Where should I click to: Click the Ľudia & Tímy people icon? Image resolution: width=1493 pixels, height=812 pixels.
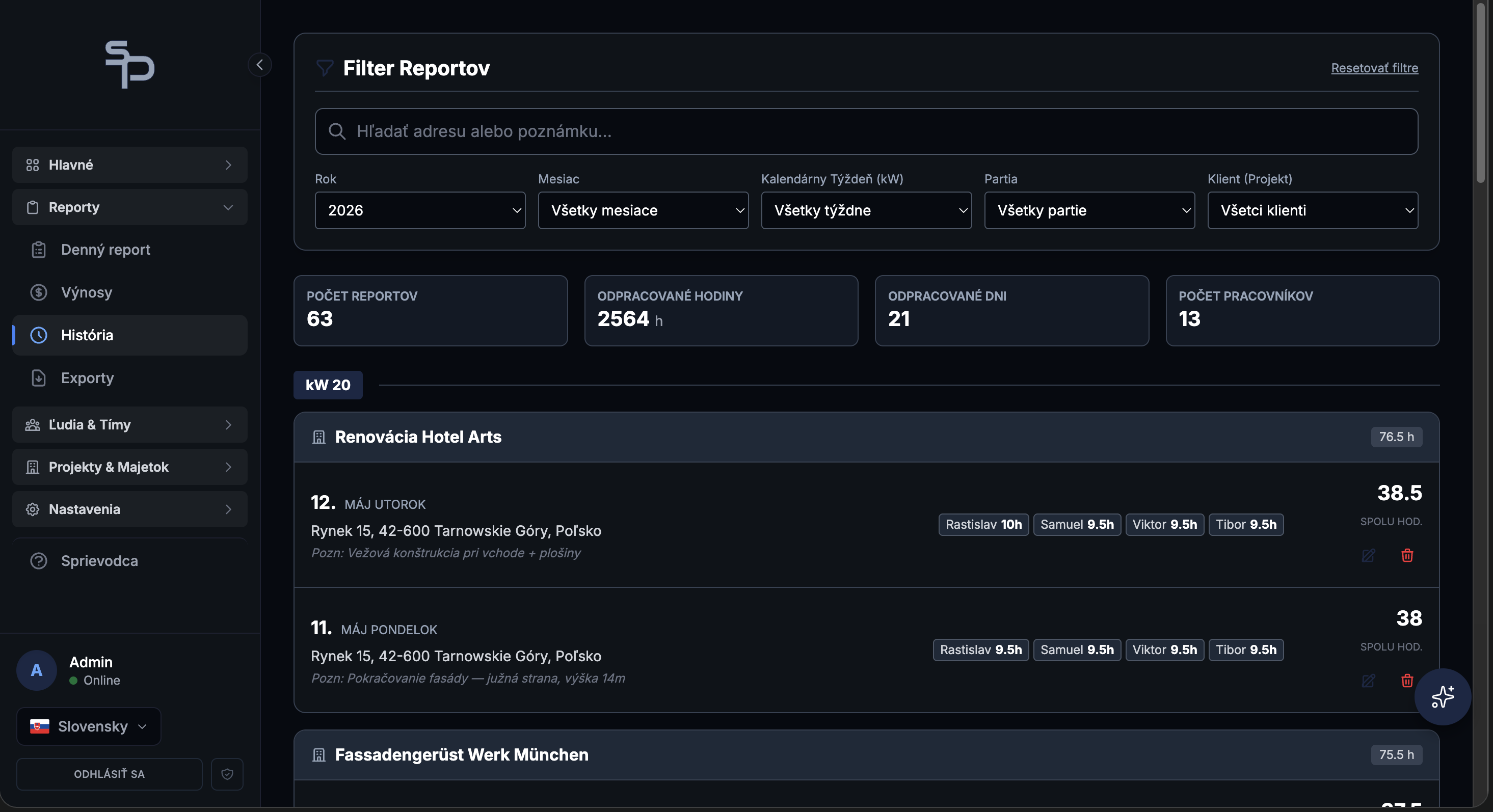(33, 425)
